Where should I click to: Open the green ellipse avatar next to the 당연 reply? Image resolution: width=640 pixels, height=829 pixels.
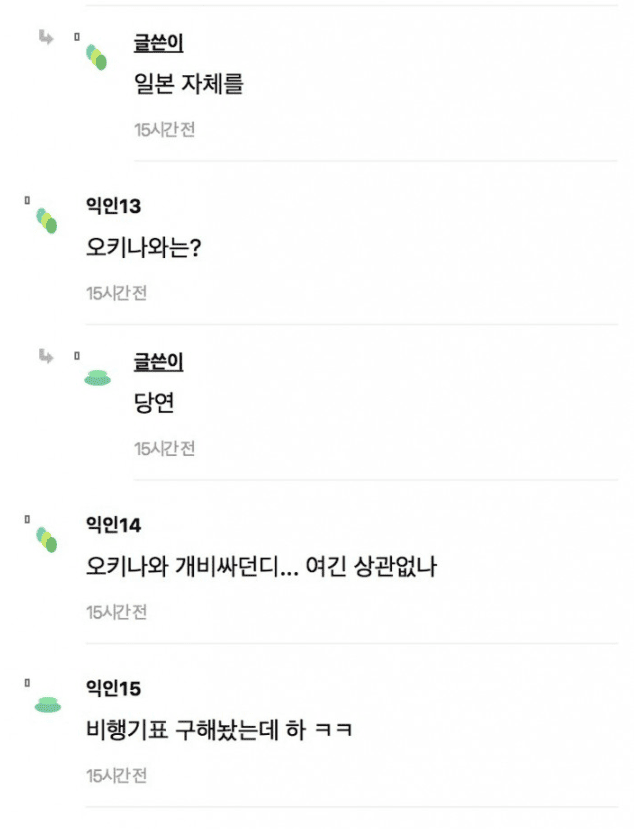click(97, 377)
